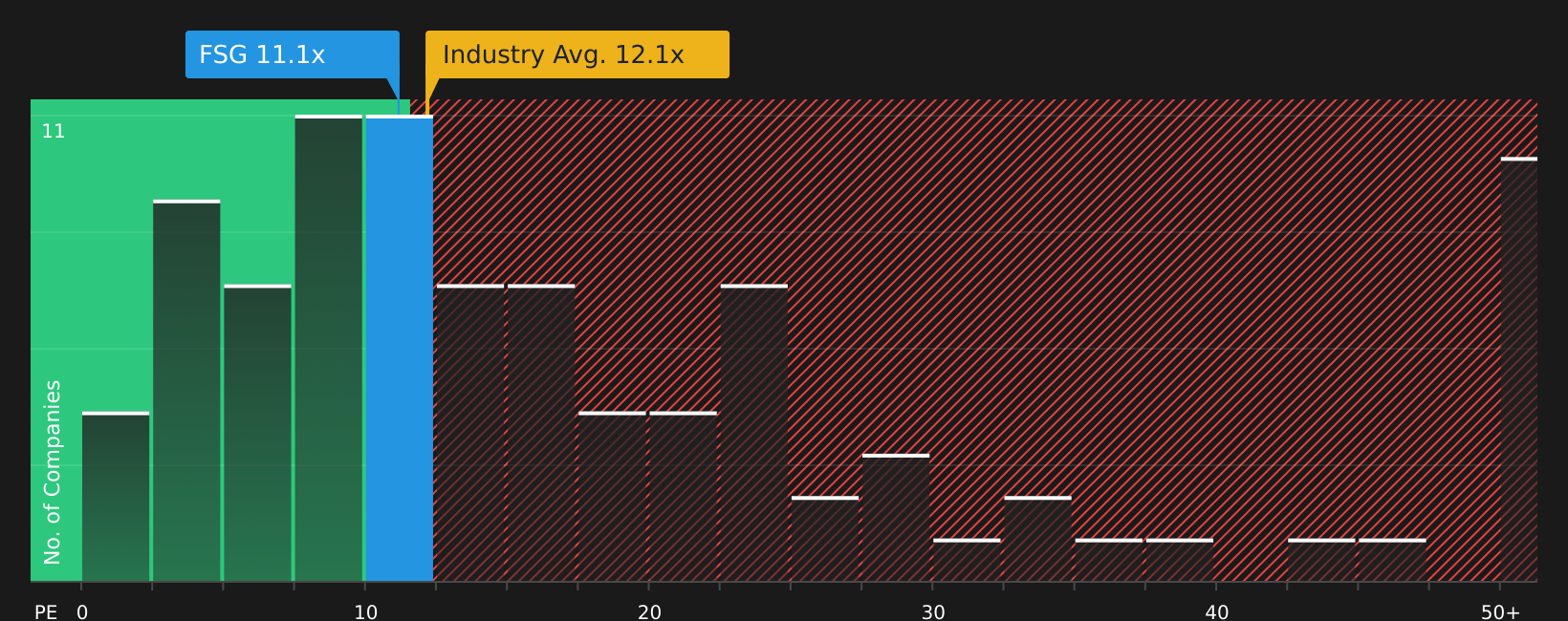Select the green bar for PE 7.5 to 10
Screen dimensions: 1568x621
click(329, 349)
